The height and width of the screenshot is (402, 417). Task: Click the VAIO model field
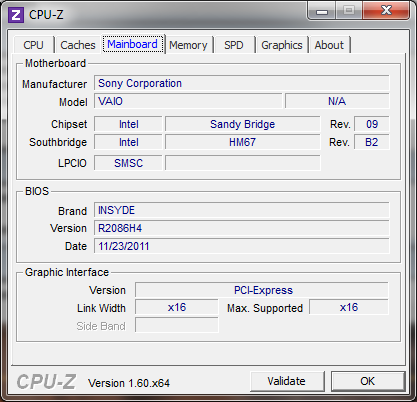[x=188, y=101]
